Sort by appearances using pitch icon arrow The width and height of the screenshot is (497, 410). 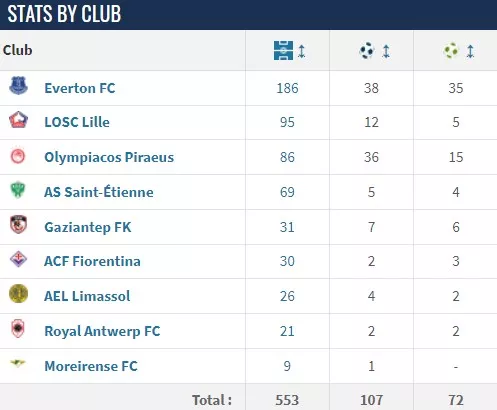301,51
